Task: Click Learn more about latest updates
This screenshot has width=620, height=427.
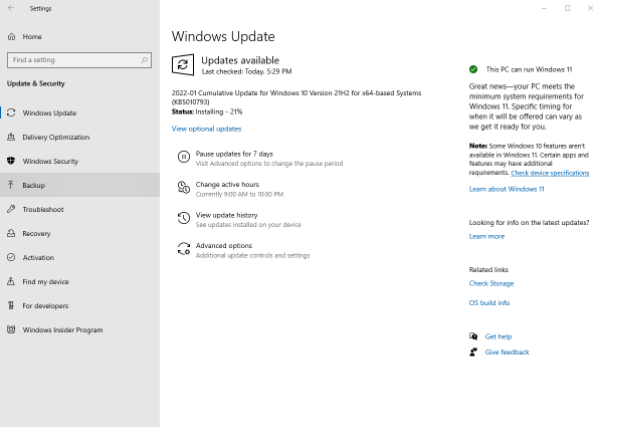Action: coord(487,236)
